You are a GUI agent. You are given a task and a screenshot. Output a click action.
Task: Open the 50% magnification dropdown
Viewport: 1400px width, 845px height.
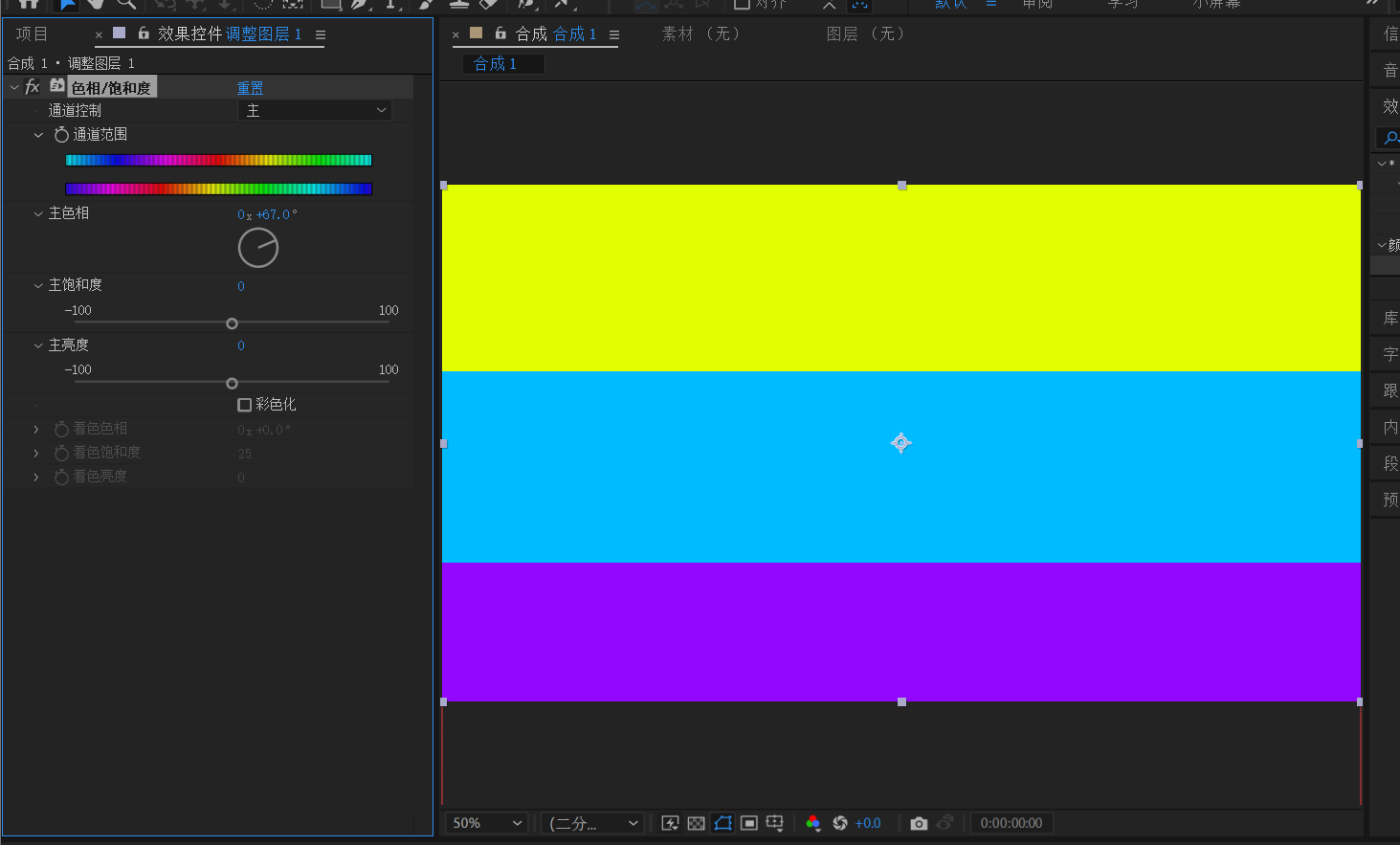[487, 823]
